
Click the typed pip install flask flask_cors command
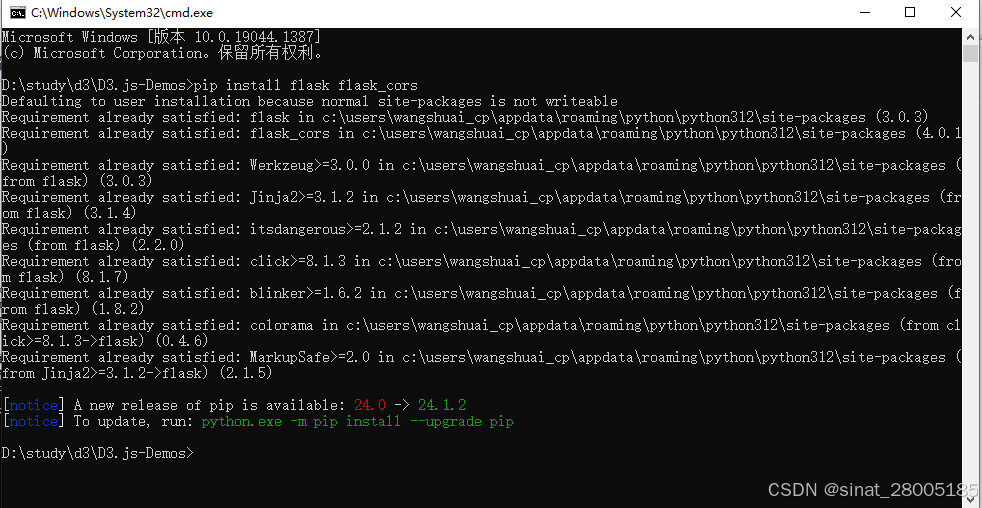[306, 85]
